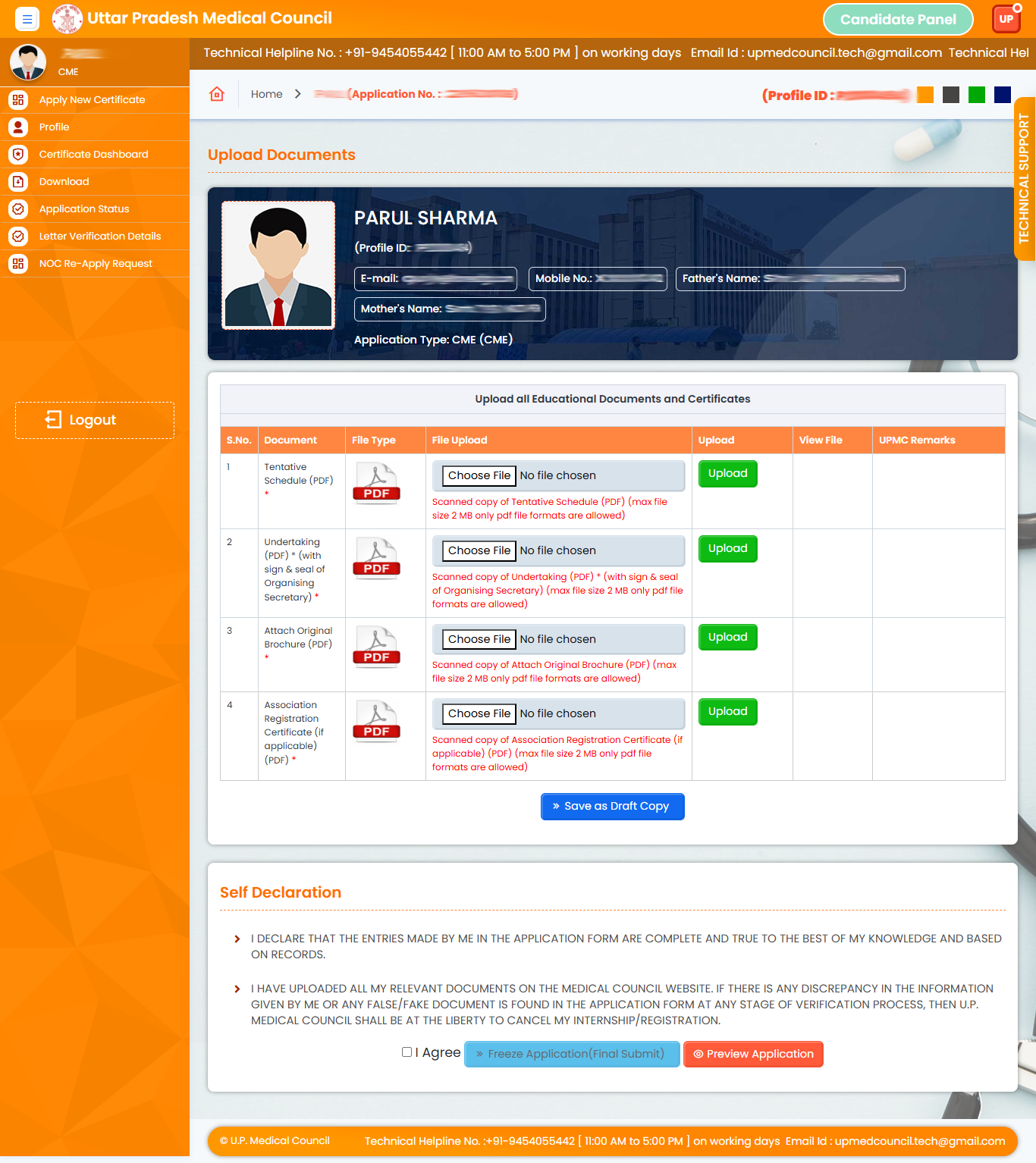Select the dark blue theme swatch

coord(1003,95)
